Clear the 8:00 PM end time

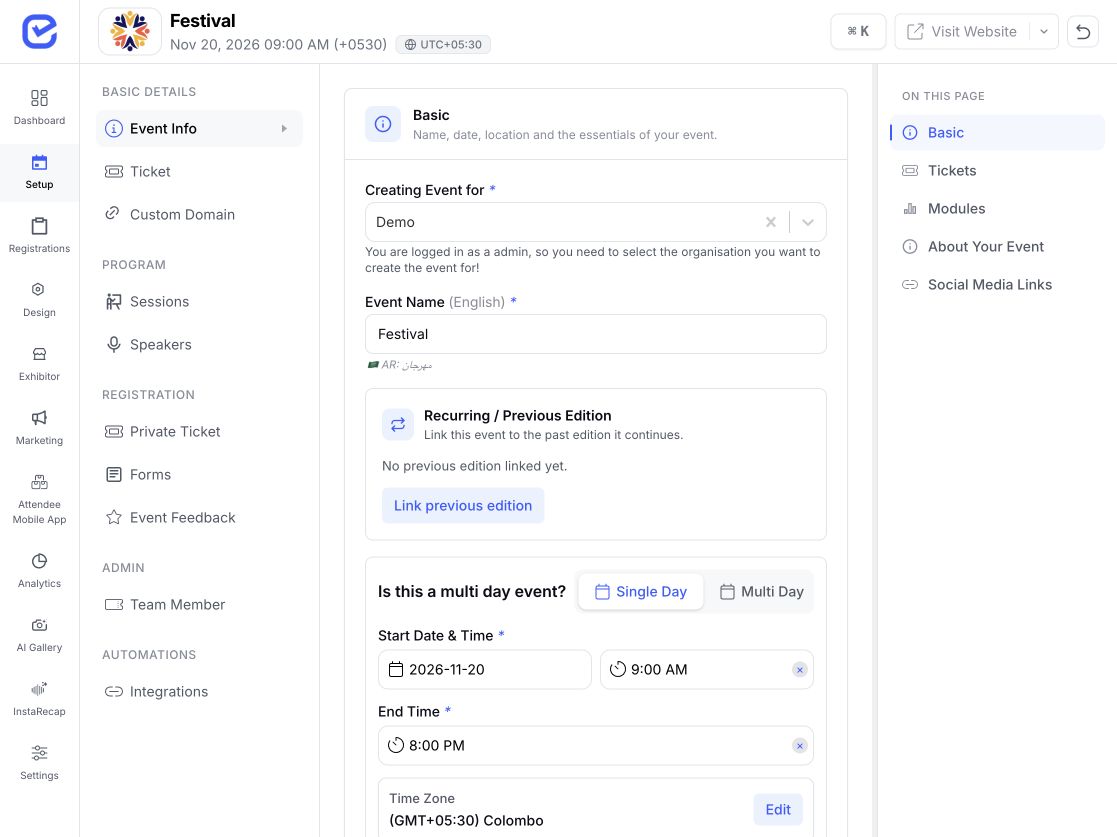800,746
